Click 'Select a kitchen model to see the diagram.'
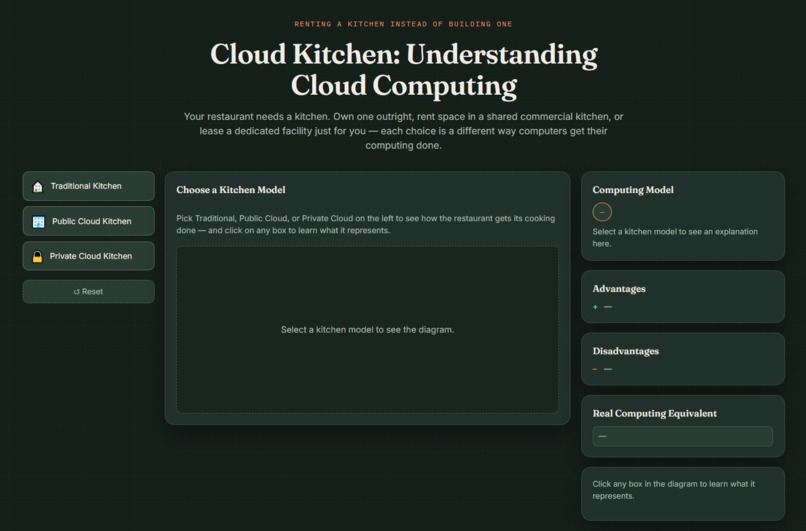Screen dimensions: 806x531 click(x=368, y=329)
